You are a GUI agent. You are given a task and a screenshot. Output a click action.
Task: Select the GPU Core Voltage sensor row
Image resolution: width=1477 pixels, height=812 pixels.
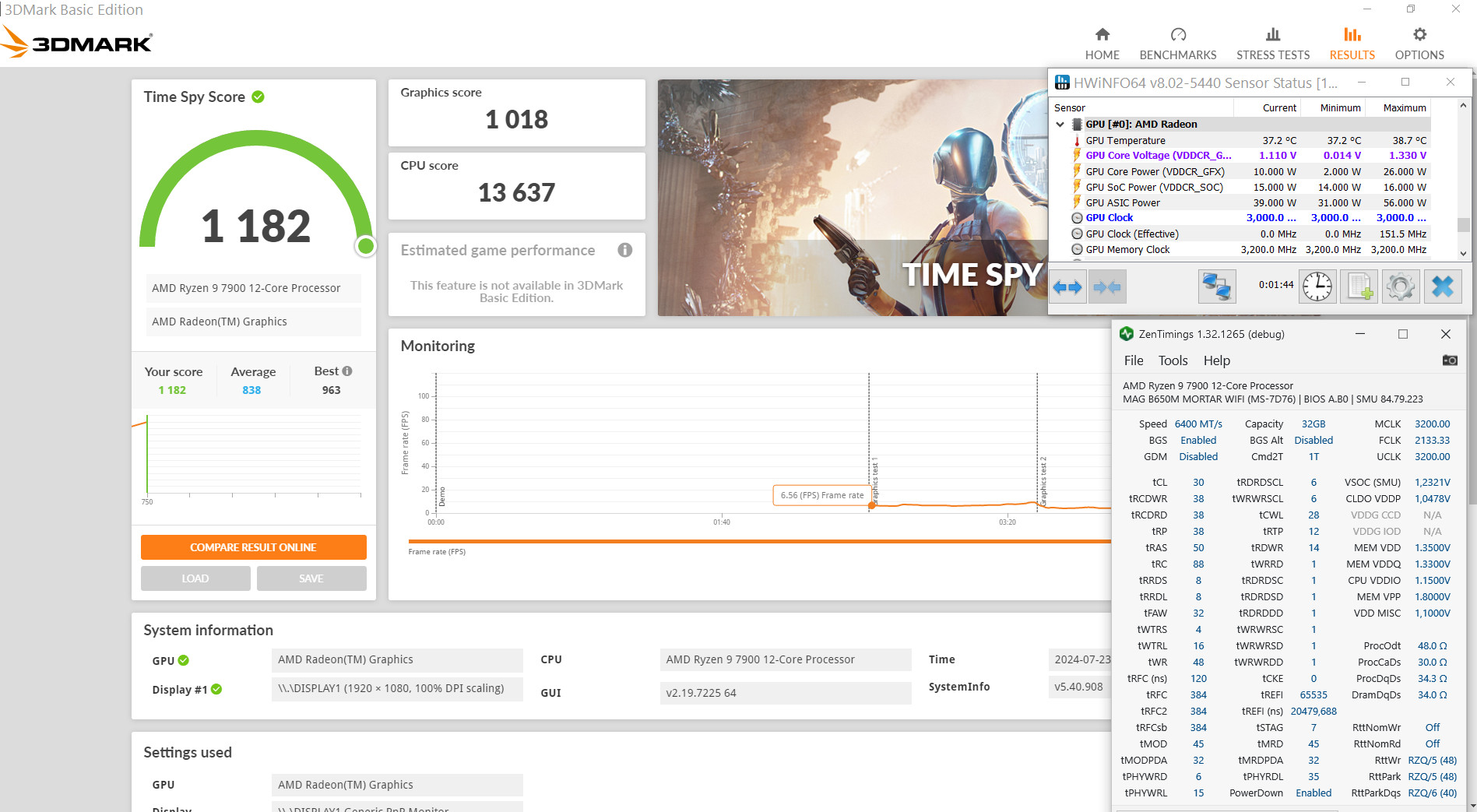click(1249, 156)
